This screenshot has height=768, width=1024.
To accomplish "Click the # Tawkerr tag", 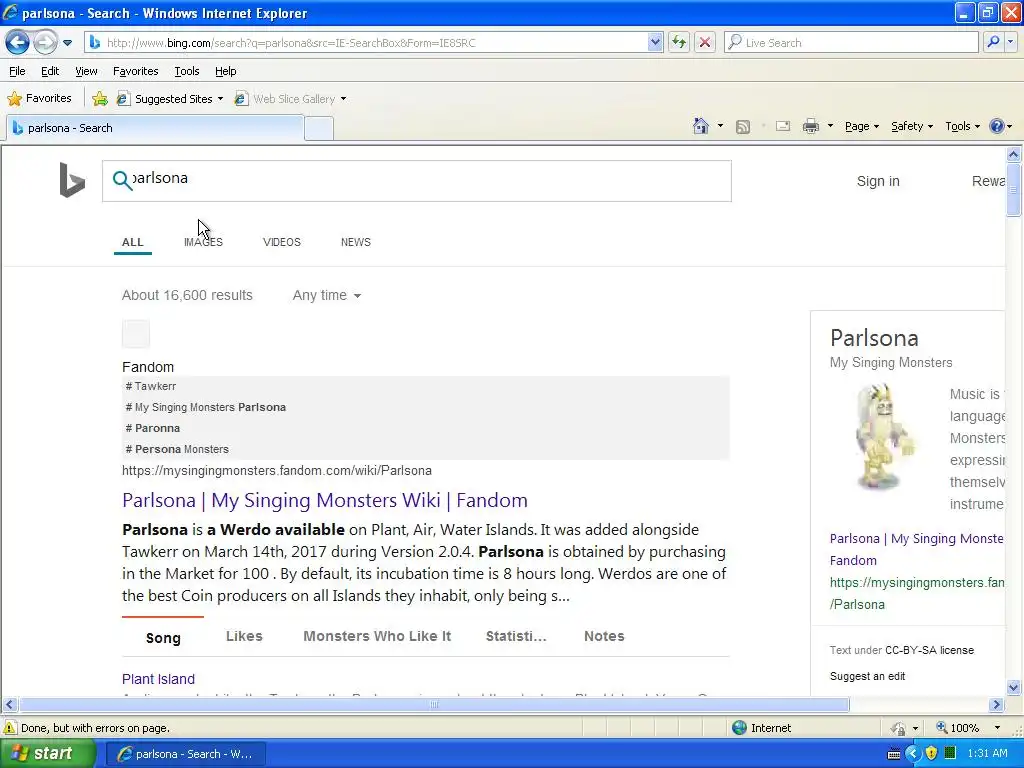I will (x=151, y=387).
